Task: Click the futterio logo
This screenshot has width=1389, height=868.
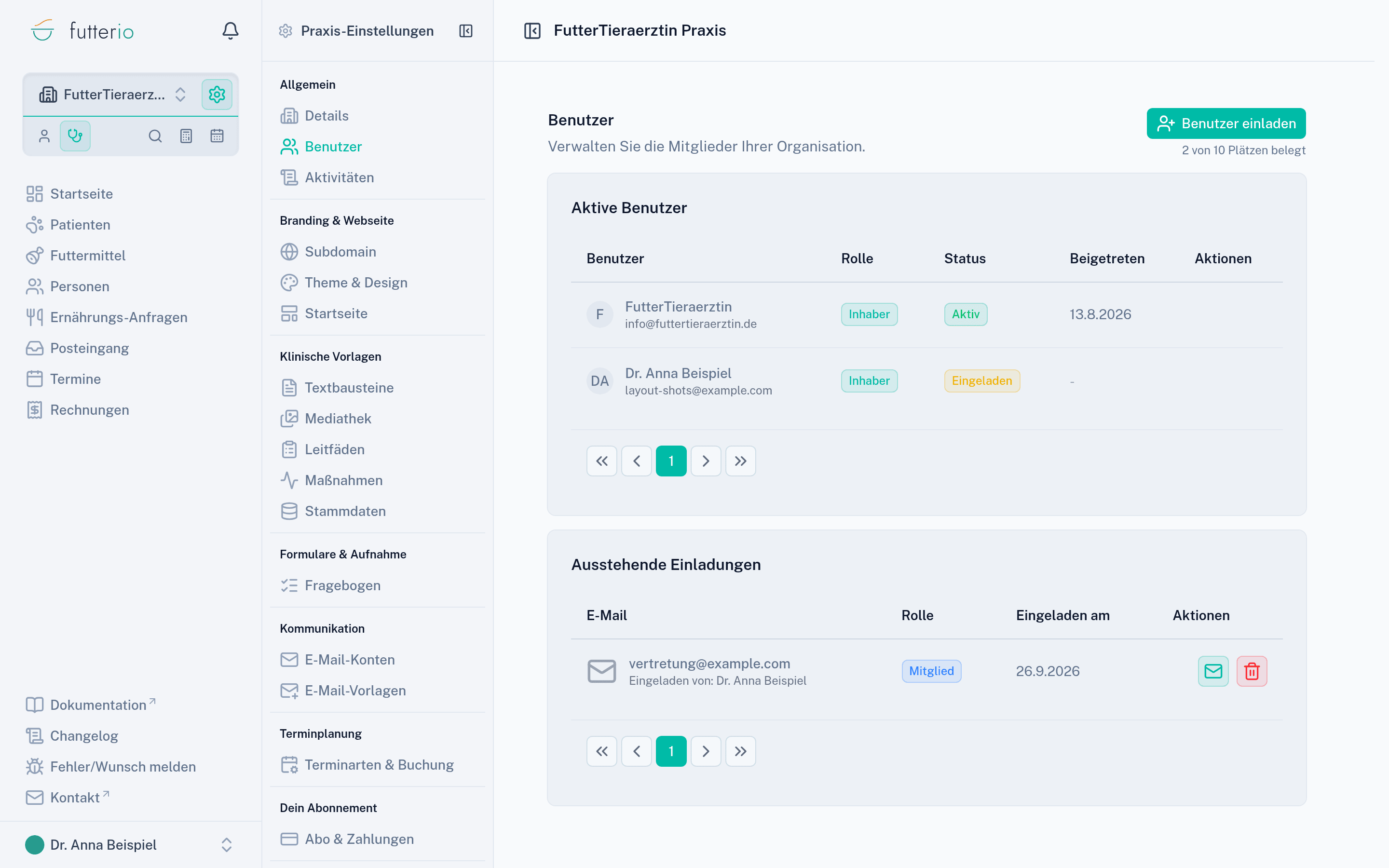Action: click(82, 30)
